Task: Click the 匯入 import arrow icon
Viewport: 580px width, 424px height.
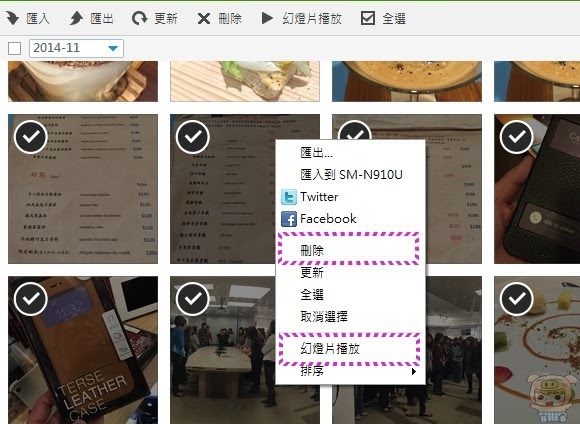Action: [x=12, y=18]
